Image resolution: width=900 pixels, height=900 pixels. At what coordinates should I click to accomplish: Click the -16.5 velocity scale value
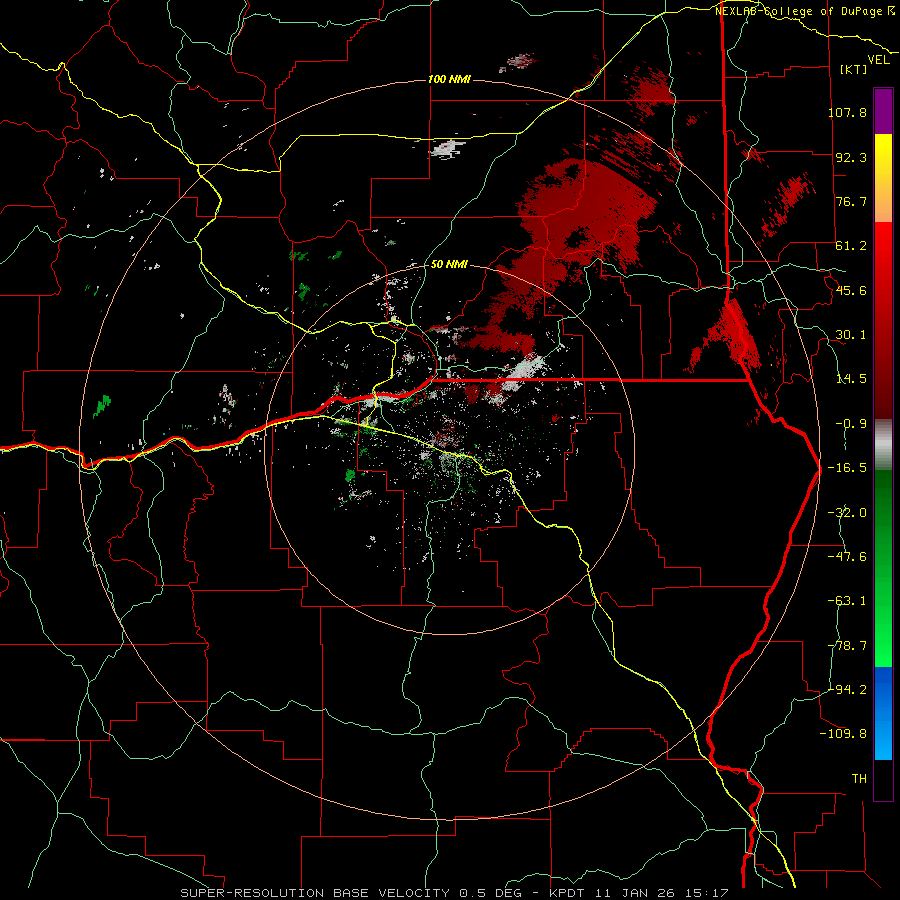pyautogui.click(x=847, y=468)
